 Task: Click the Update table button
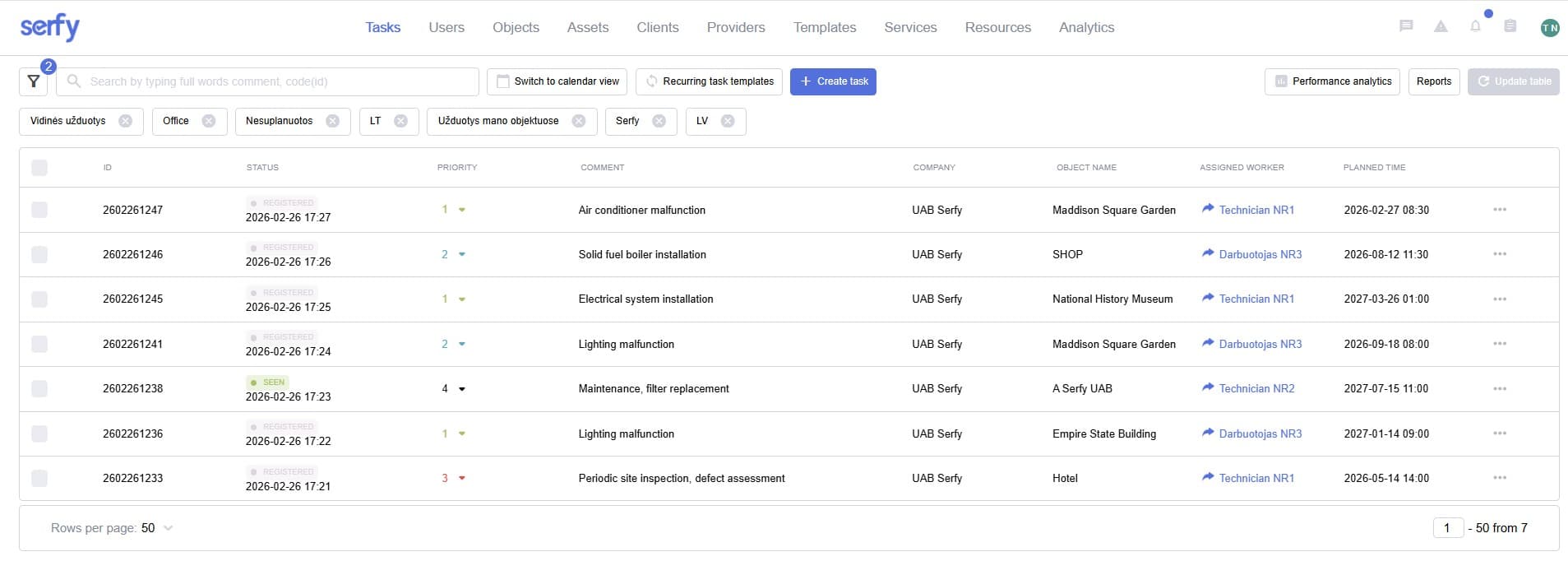pyautogui.click(x=1514, y=81)
